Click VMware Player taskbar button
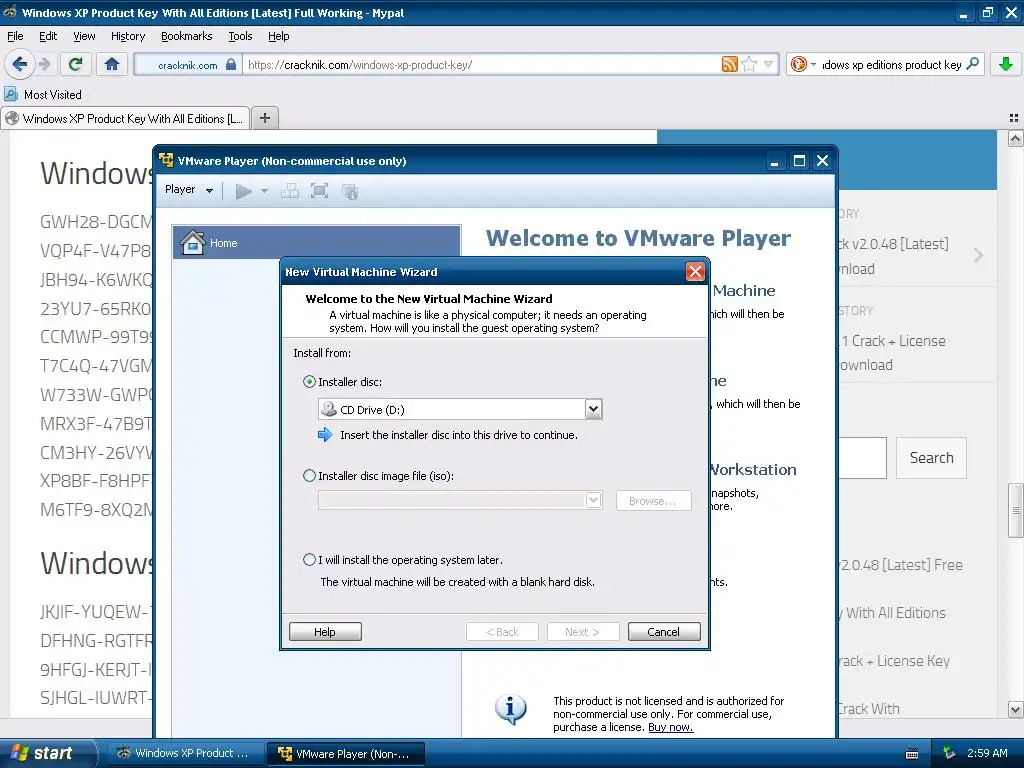 click(346, 754)
